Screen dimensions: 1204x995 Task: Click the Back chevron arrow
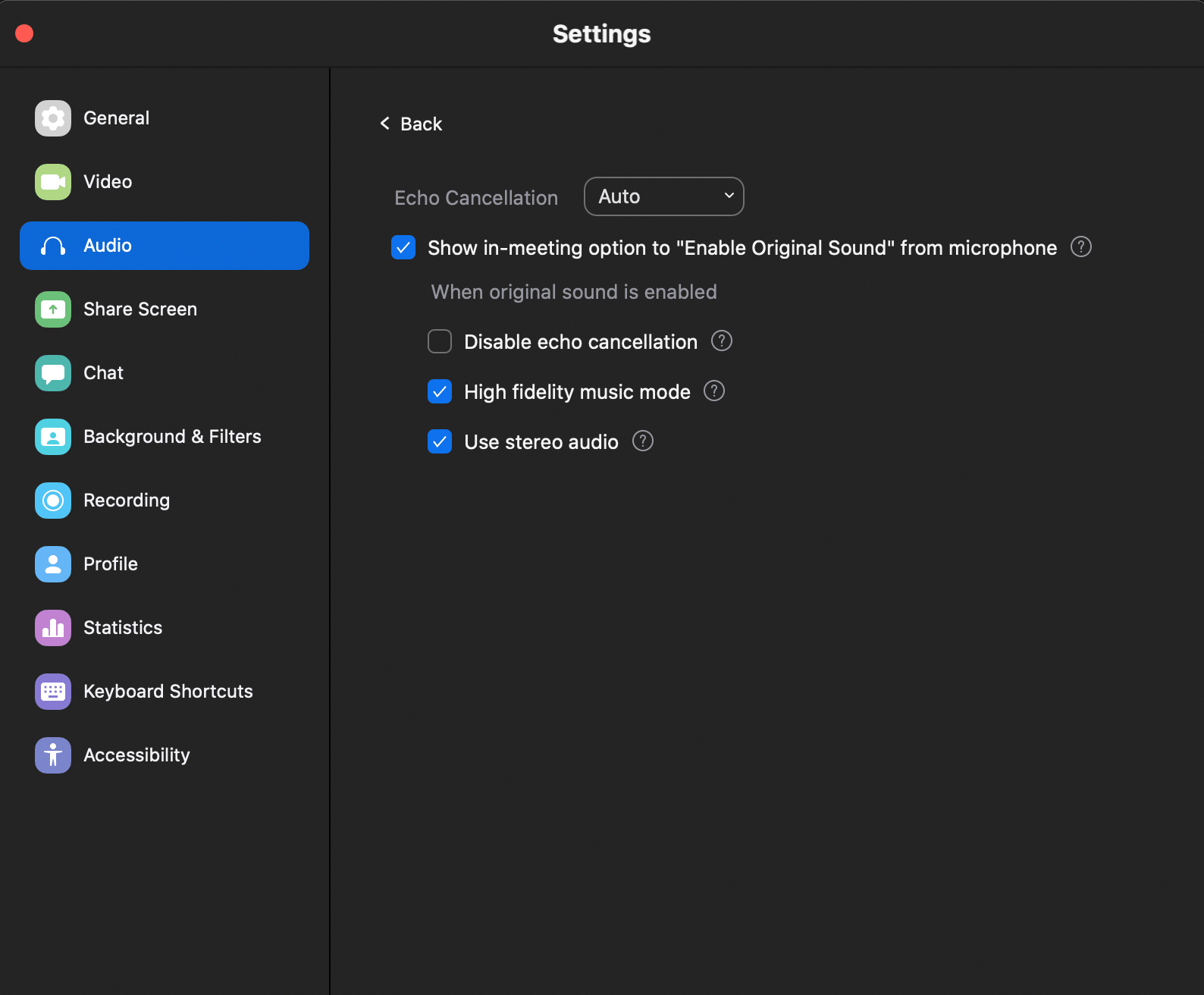[385, 124]
